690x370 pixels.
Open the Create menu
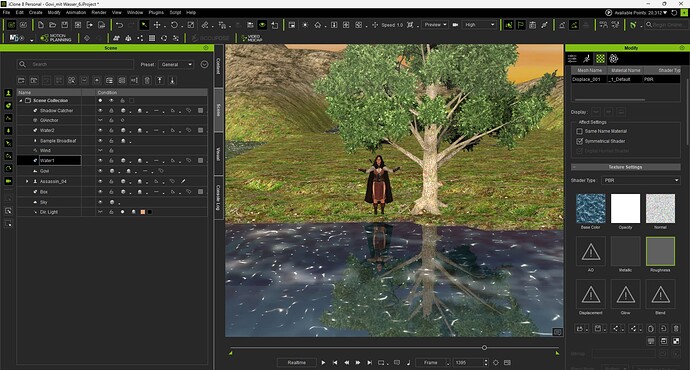36,13
